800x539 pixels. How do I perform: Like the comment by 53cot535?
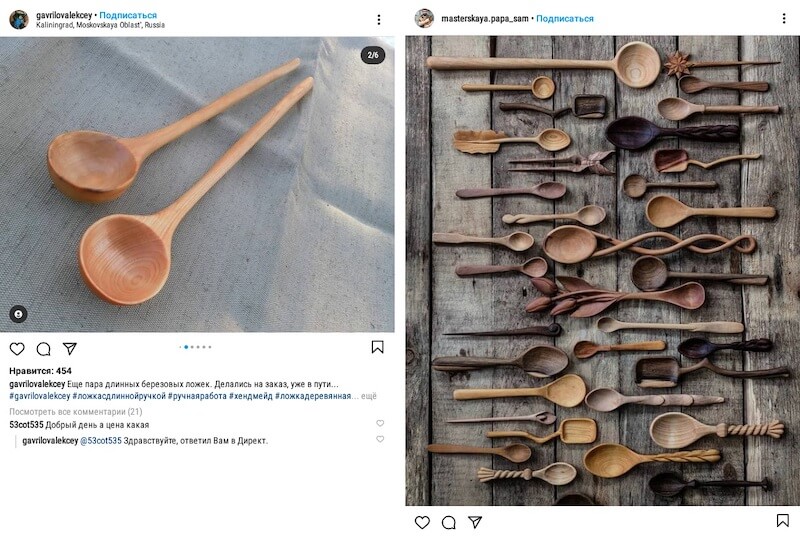click(x=380, y=424)
